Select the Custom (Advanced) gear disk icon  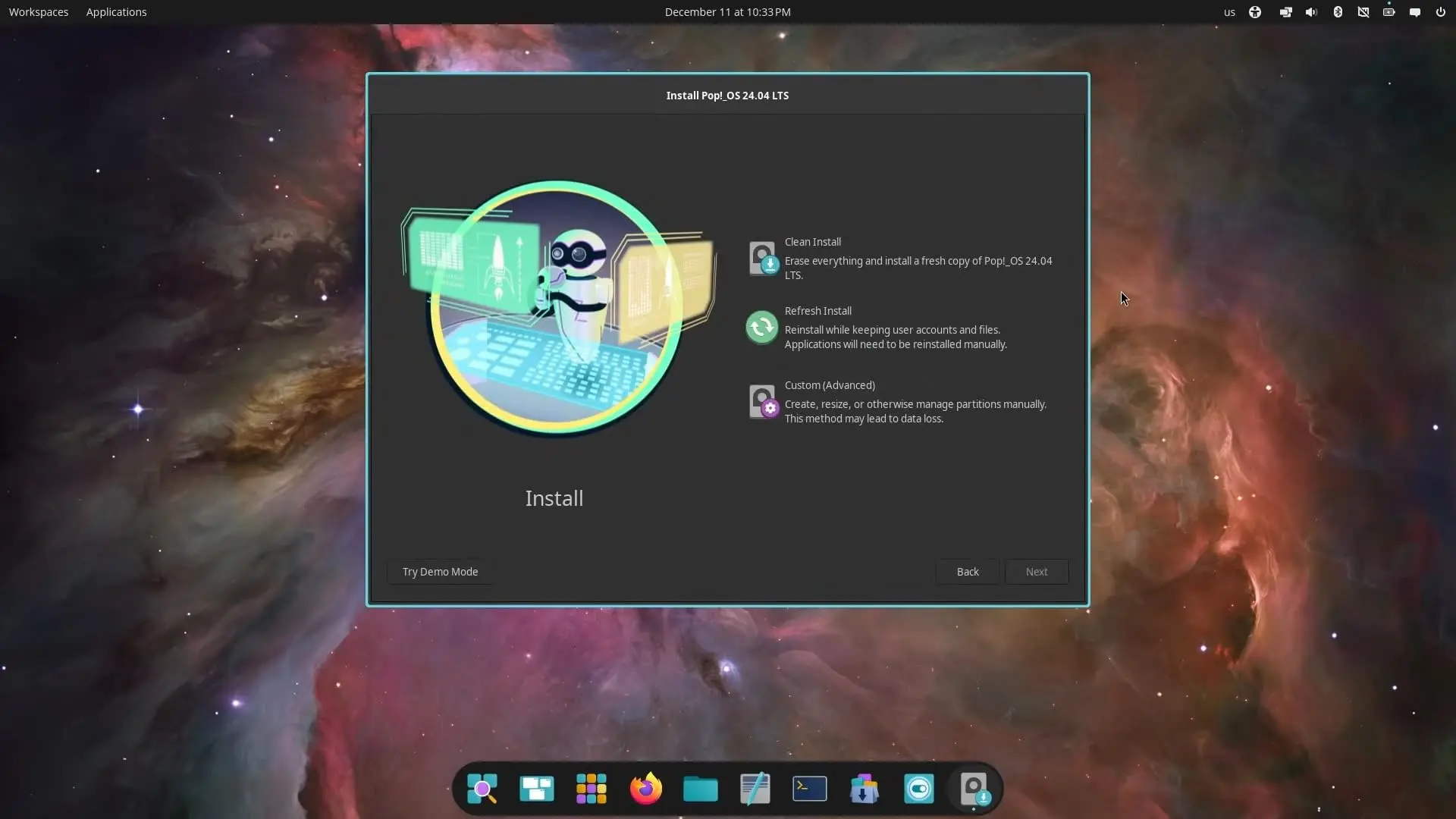point(762,402)
